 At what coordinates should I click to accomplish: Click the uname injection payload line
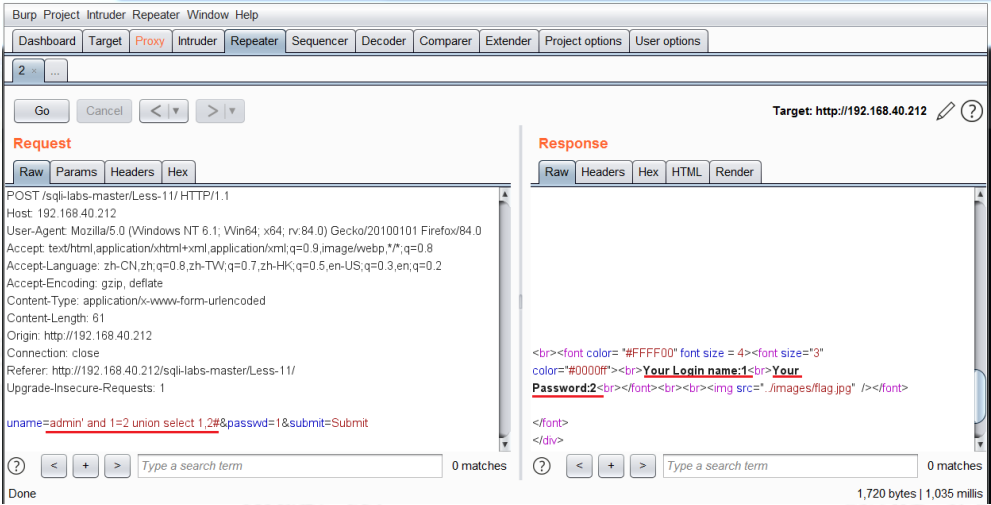pyautogui.click(x=187, y=423)
